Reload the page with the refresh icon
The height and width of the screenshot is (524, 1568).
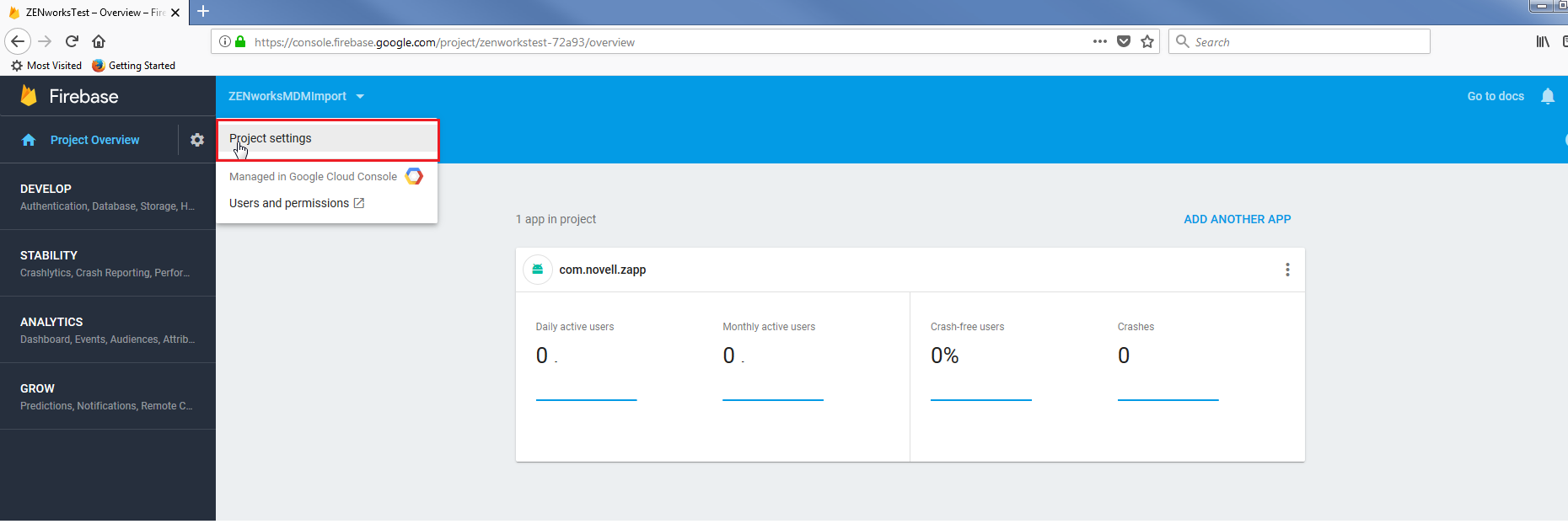coord(72,41)
